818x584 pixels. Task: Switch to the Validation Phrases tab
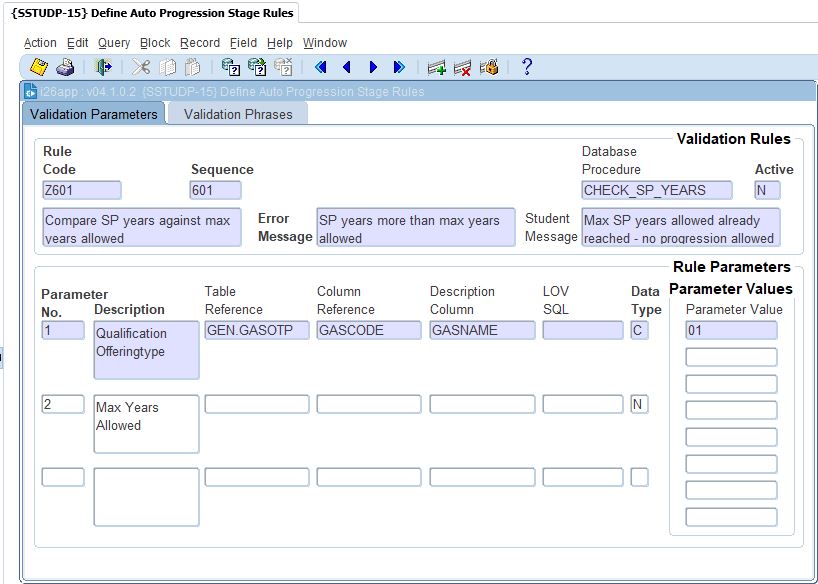(238, 114)
